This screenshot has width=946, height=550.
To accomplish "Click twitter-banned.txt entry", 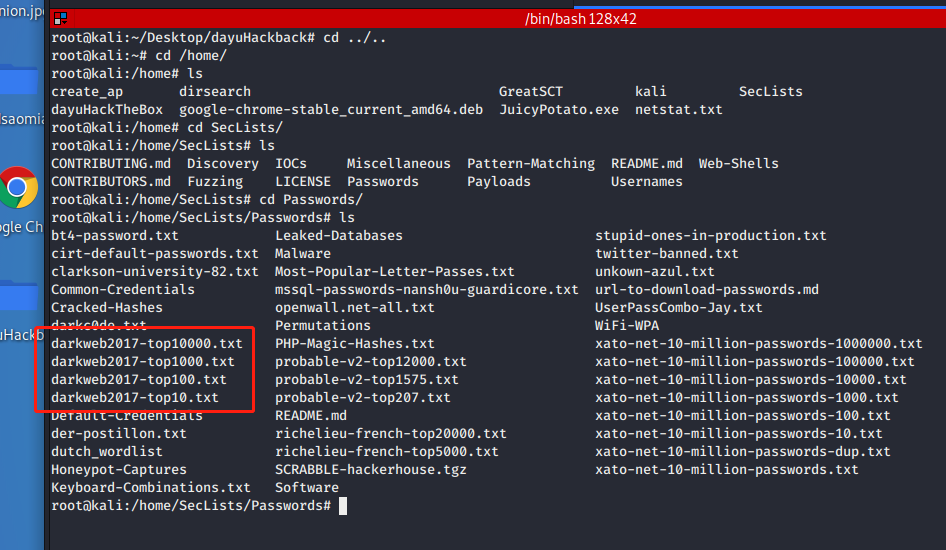I will [667, 254].
